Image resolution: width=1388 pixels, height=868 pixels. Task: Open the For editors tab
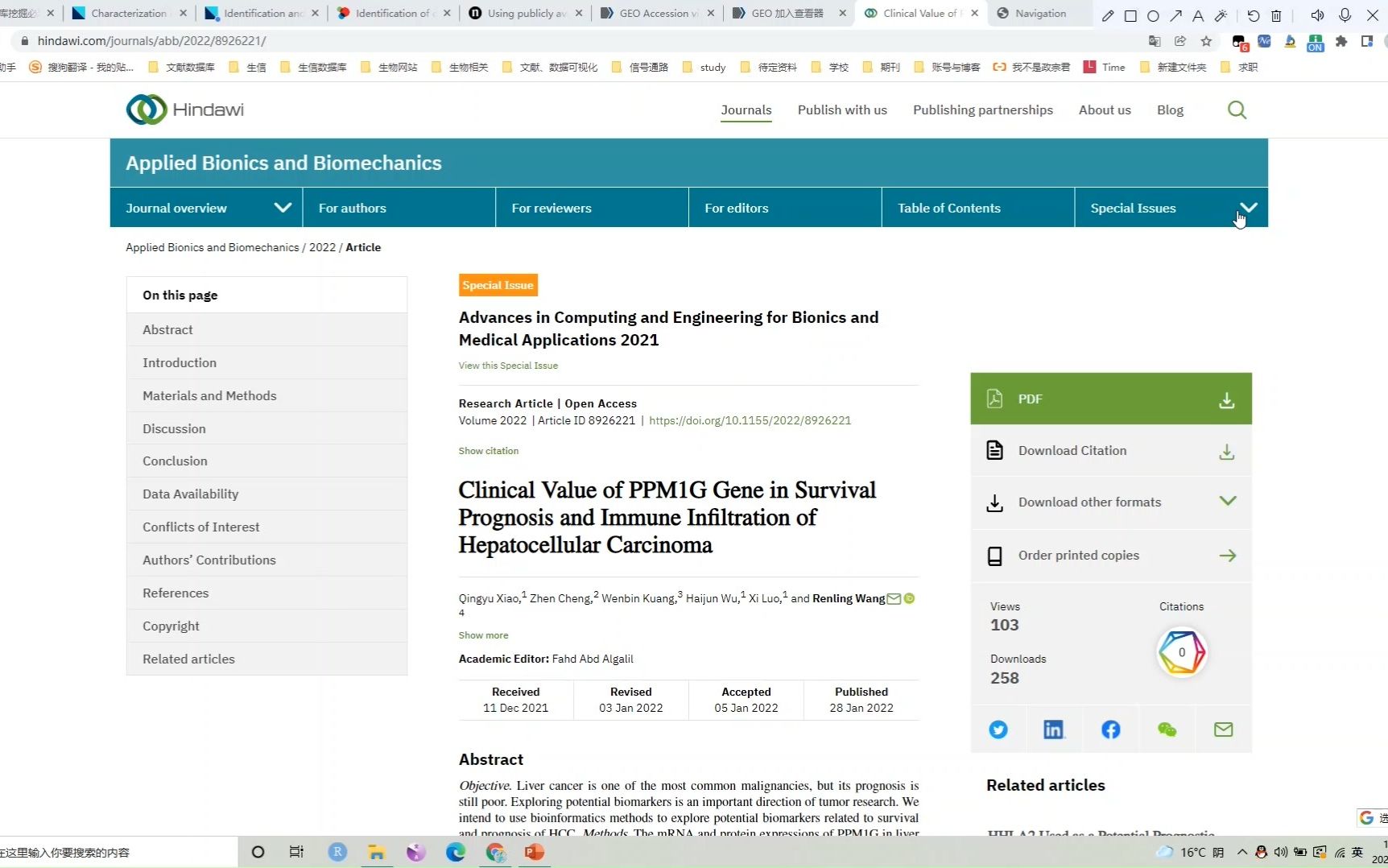pyautogui.click(x=786, y=208)
